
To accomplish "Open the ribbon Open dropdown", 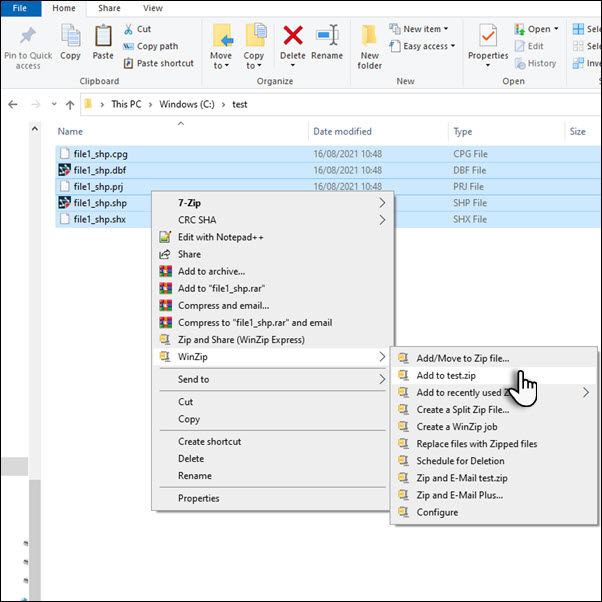I will [x=537, y=29].
